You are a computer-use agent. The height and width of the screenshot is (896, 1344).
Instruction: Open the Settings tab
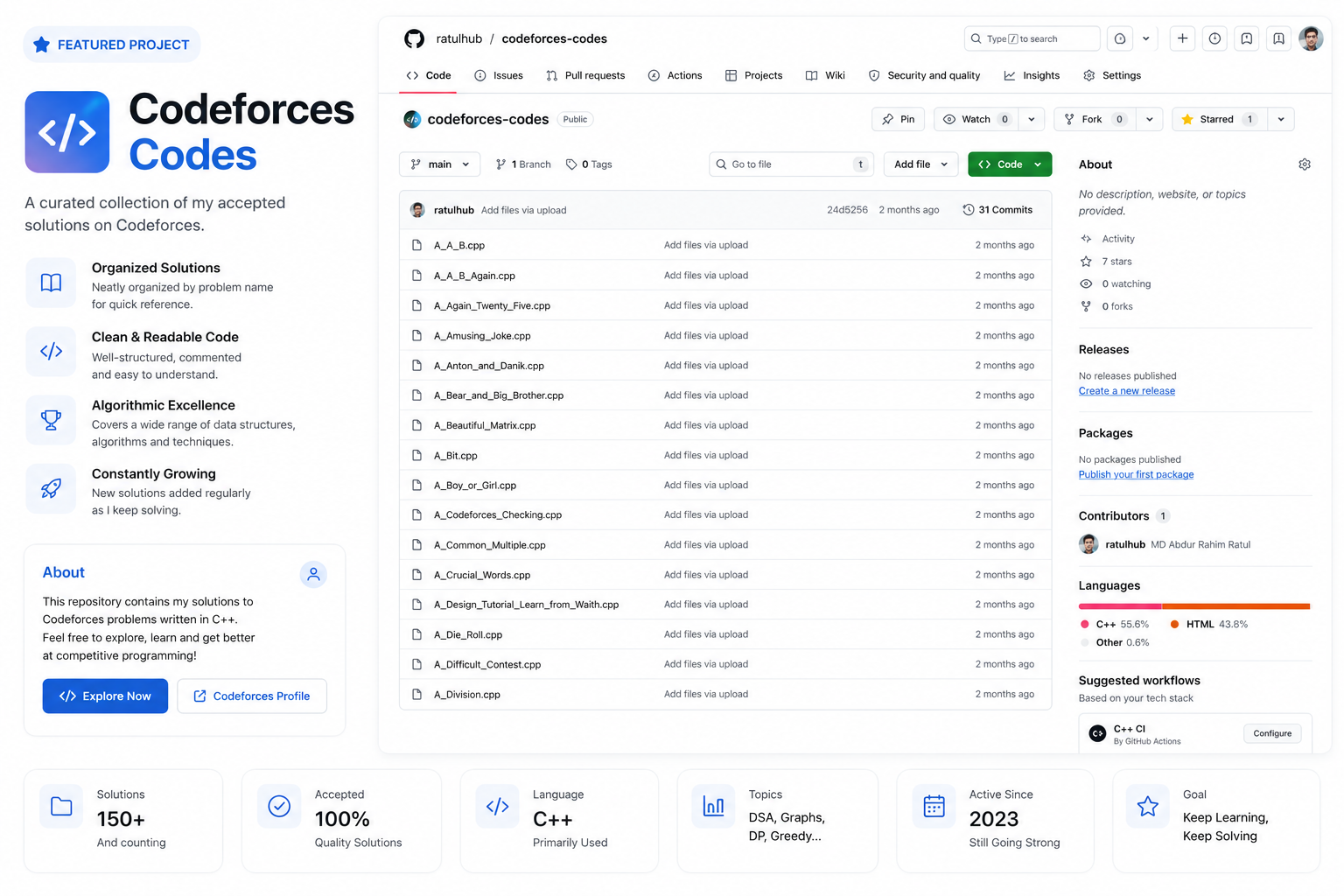(1112, 75)
